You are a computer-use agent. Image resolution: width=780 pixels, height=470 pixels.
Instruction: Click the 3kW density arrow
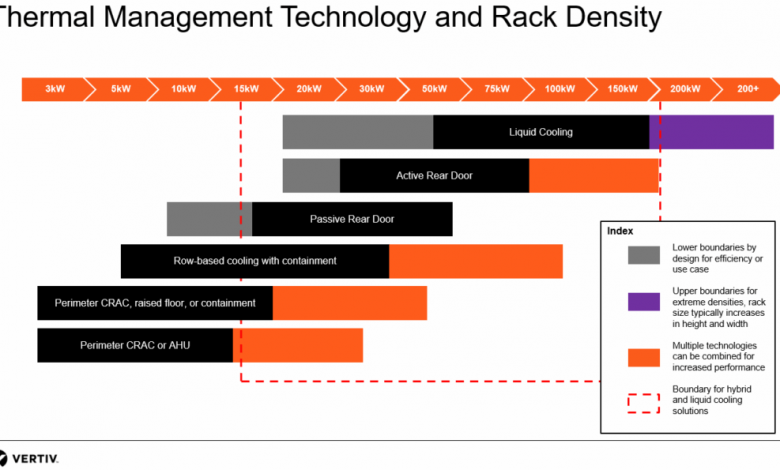(x=55, y=90)
